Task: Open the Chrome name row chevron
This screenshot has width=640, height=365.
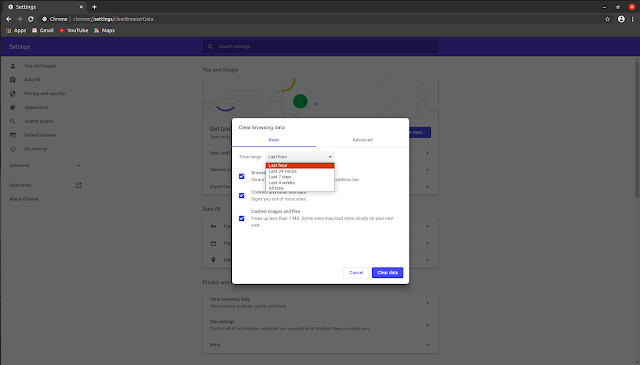Action: 427,169
